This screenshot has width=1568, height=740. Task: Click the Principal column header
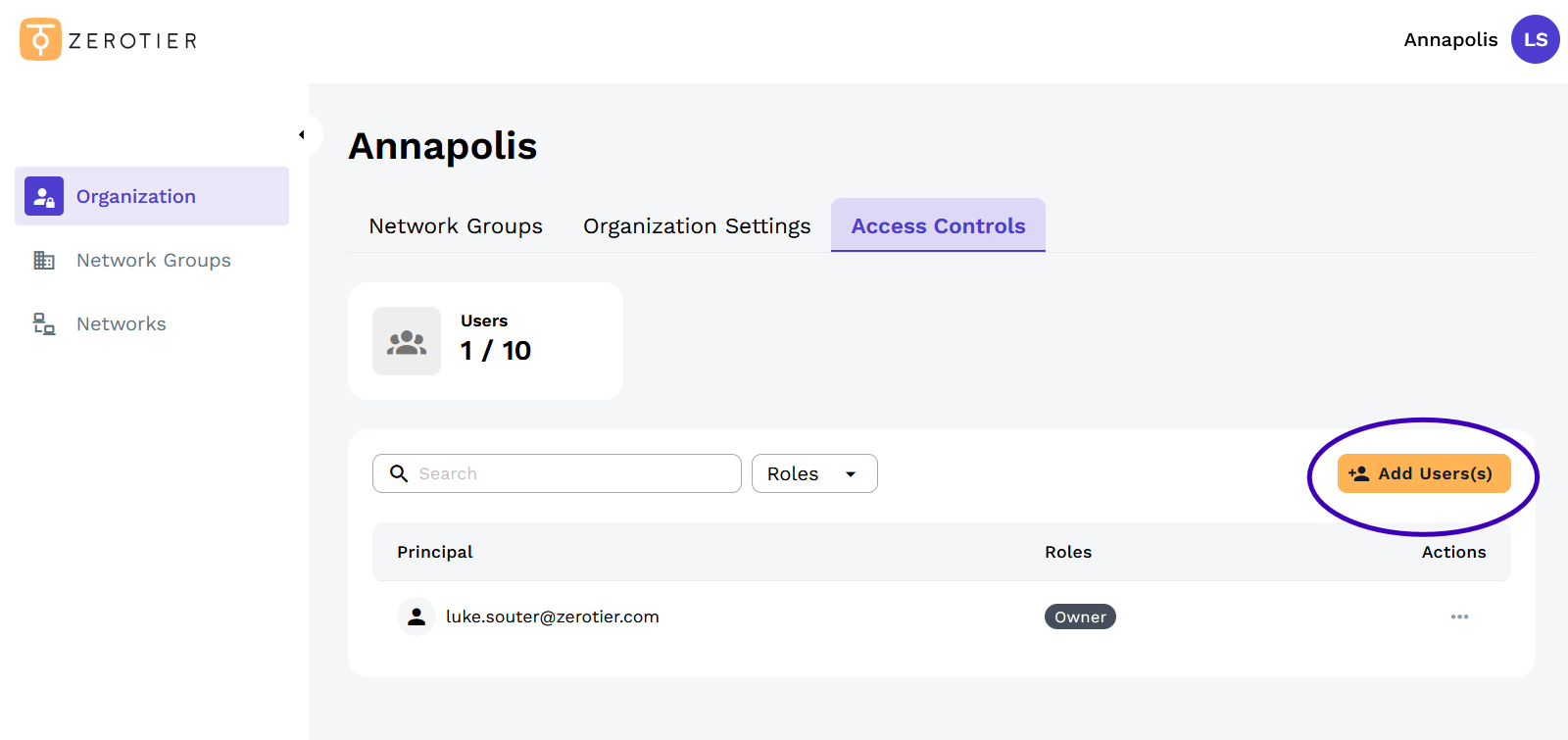[434, 552]
